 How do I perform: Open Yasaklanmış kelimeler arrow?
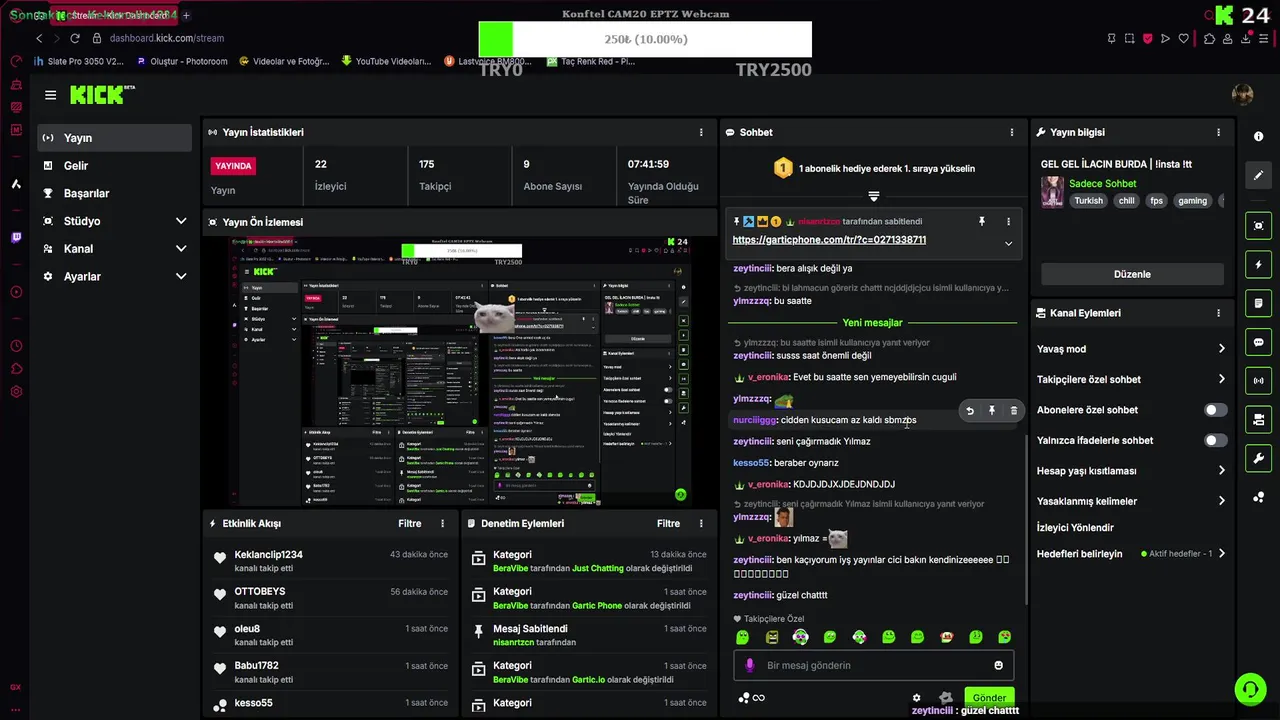(x=1221, y=501)
